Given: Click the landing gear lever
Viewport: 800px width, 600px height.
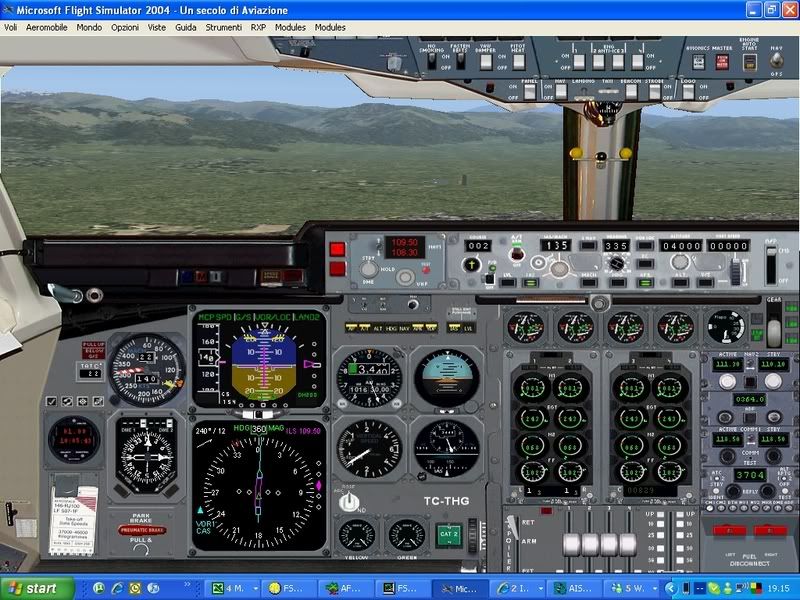Looking at the screenshot, I should coord(774,324).
